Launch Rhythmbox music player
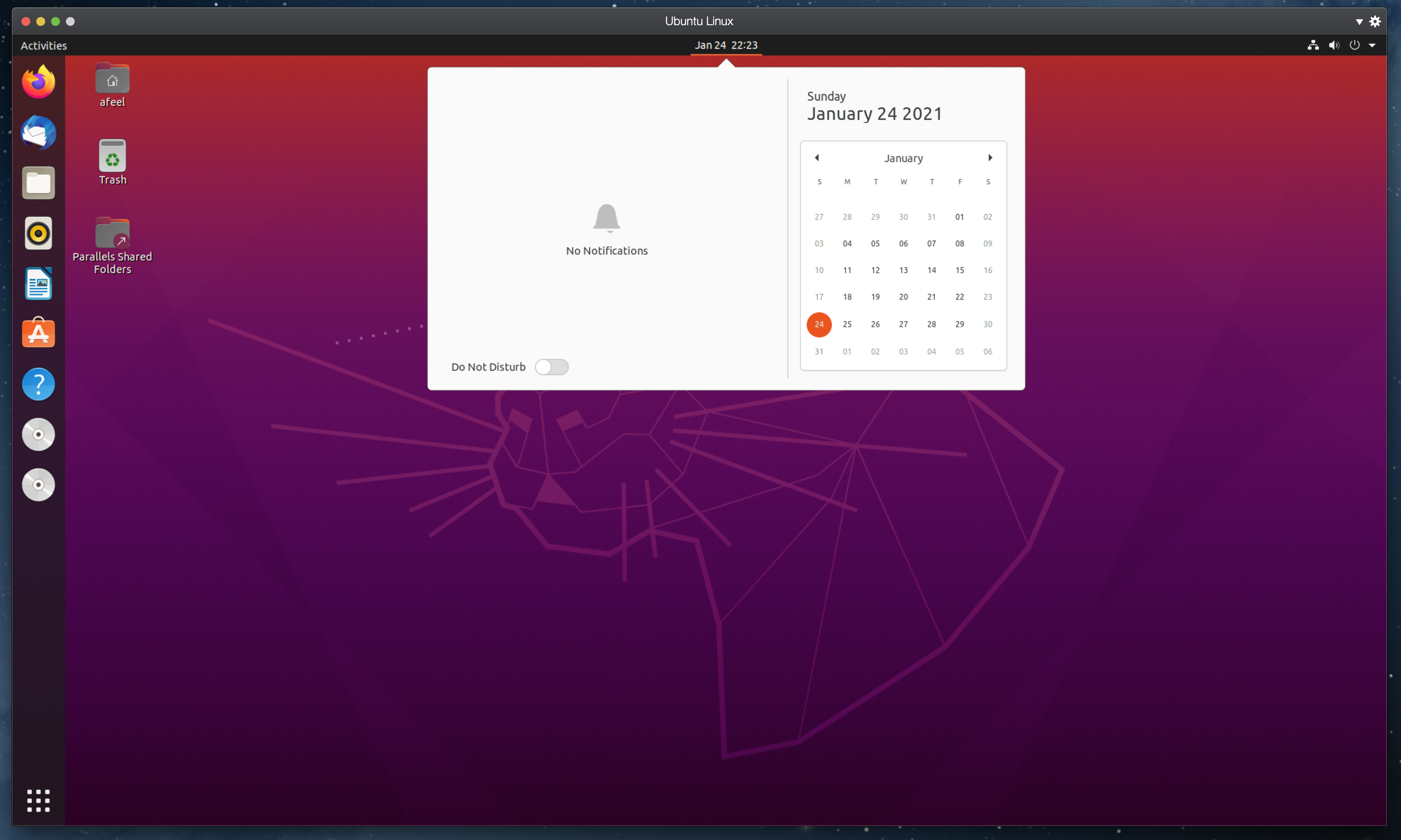 click(x=38, y=233)
